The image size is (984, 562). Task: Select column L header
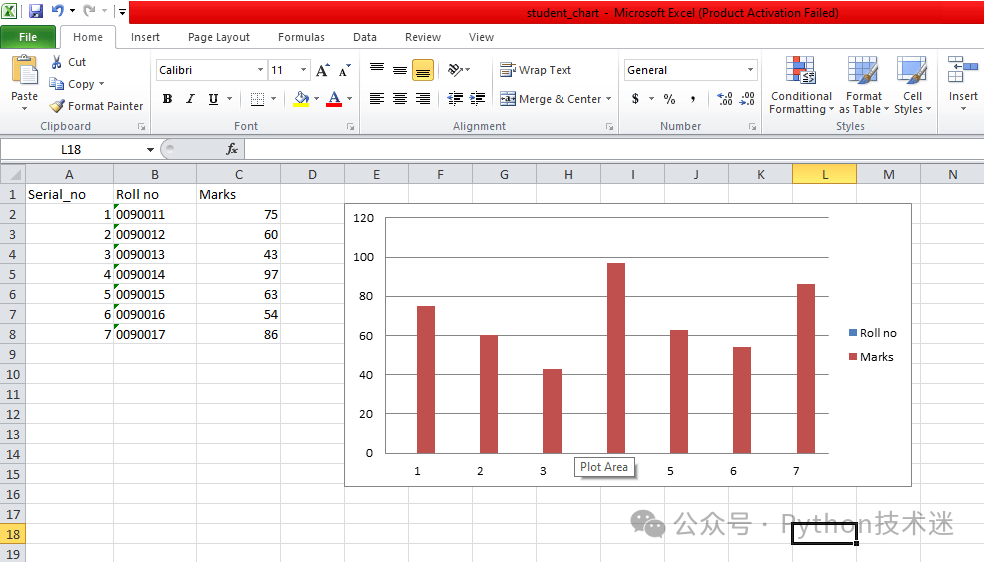click(825, 174)
